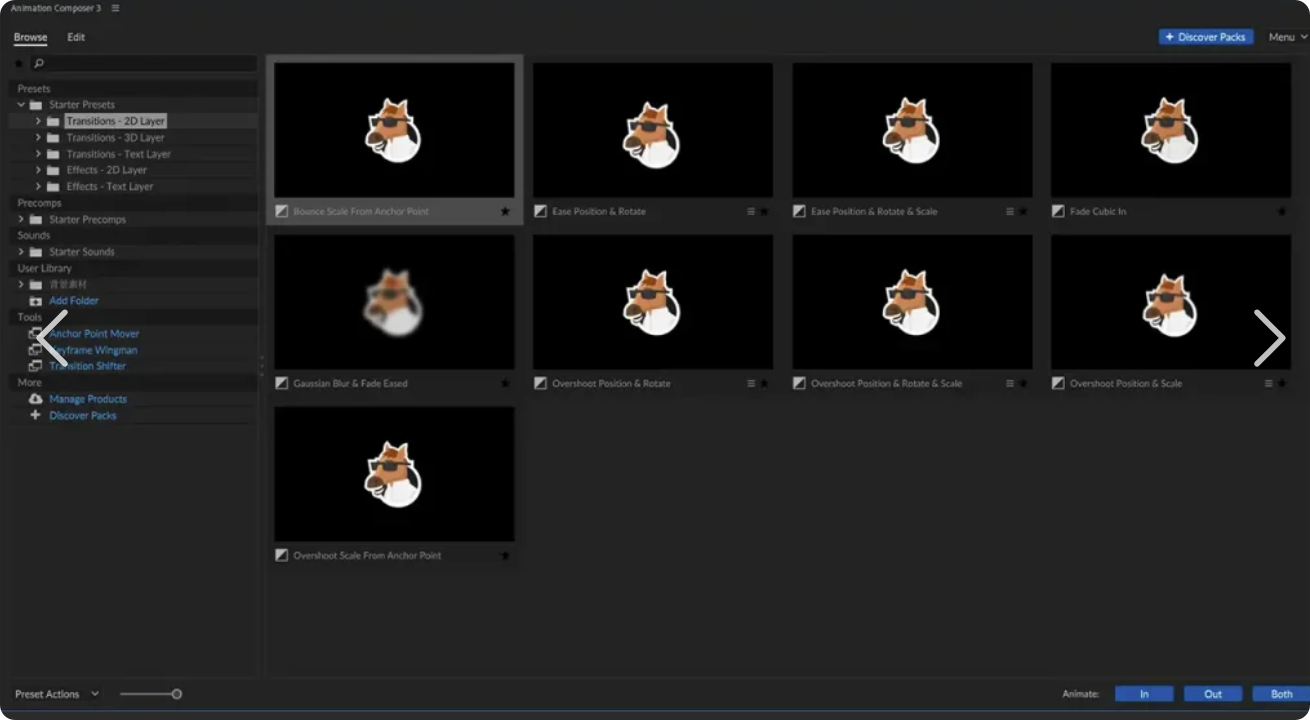Expand the Transitions - Text Layer folder arrow

click(39, 154)
